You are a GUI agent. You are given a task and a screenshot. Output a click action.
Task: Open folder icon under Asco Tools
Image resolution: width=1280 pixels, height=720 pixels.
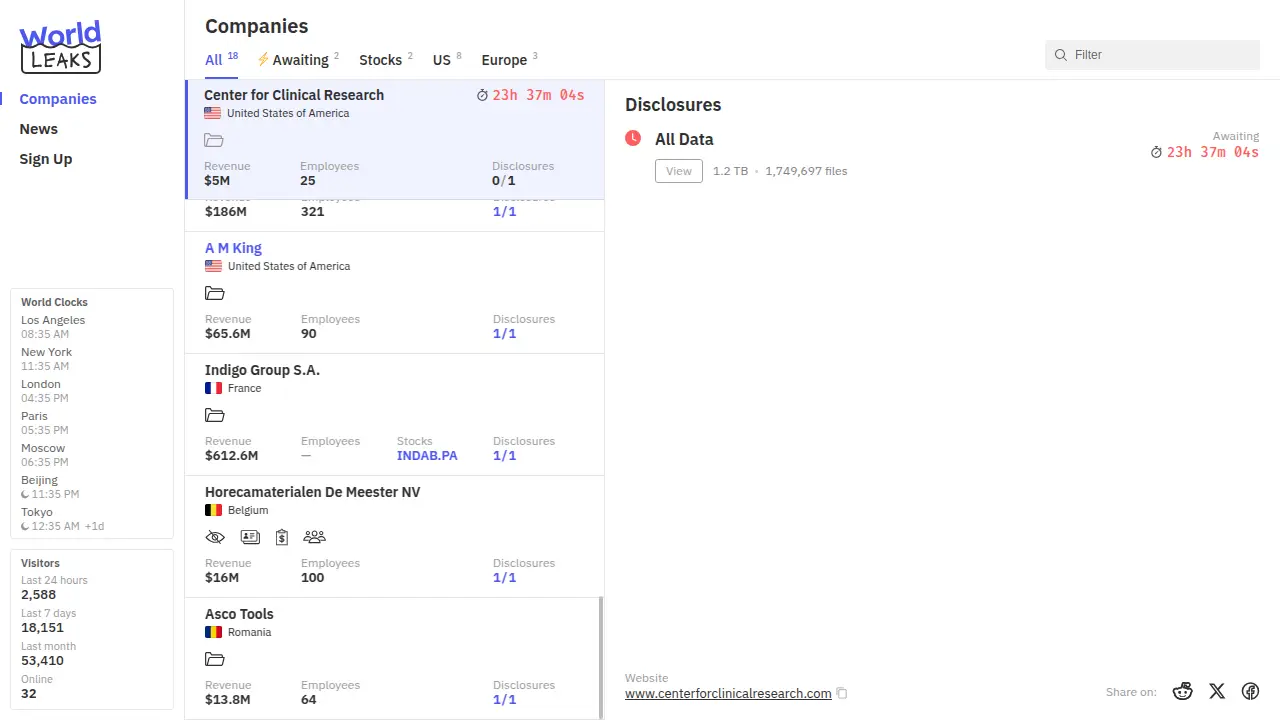(214, 659)
